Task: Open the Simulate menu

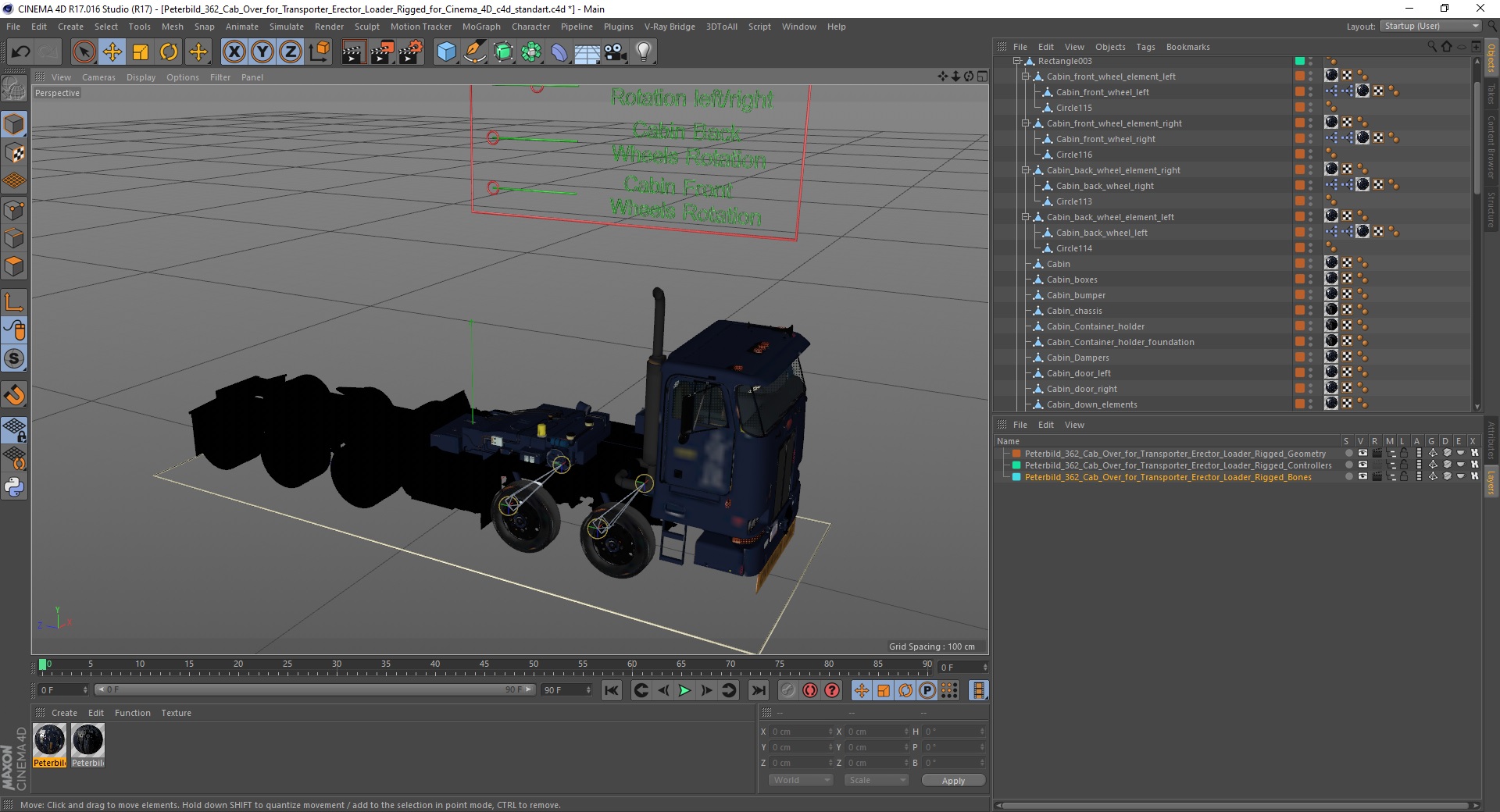Action: coord(287,27)
